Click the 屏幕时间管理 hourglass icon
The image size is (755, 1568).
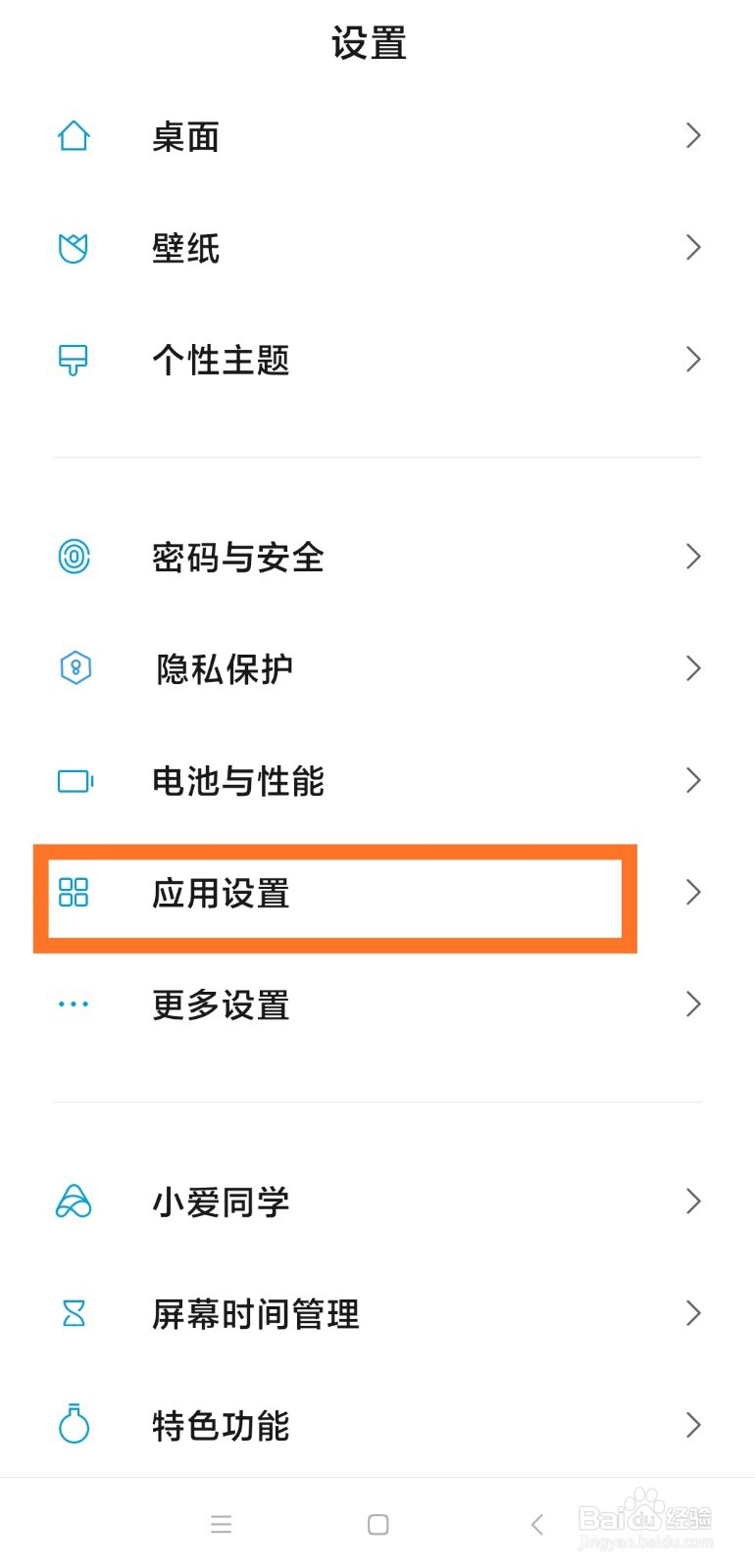tap(74, 1313)
